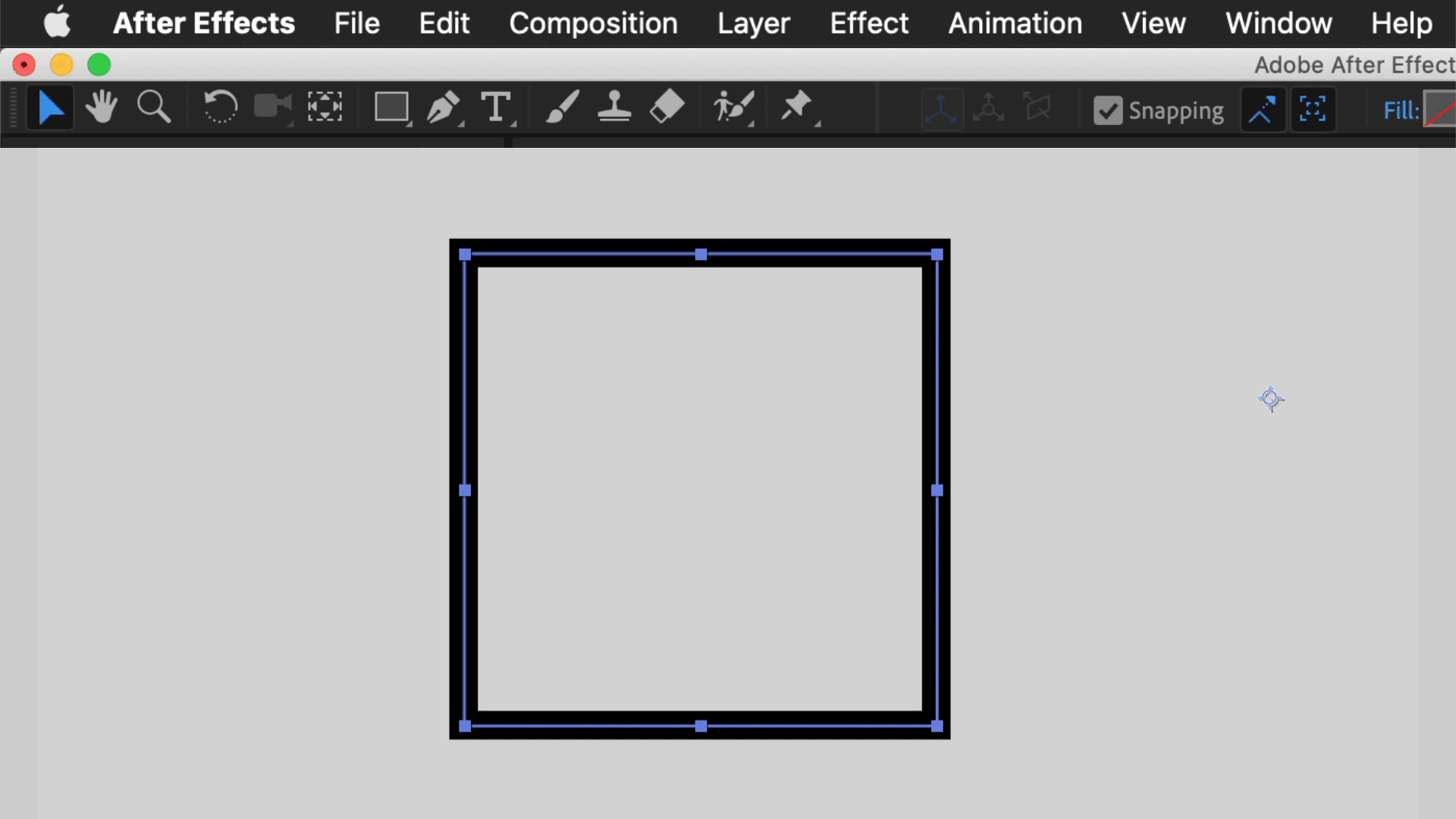Toggle snap to edges extending beyond layer
Screen dimensions: 1456x819
[x=1263, y=110]
